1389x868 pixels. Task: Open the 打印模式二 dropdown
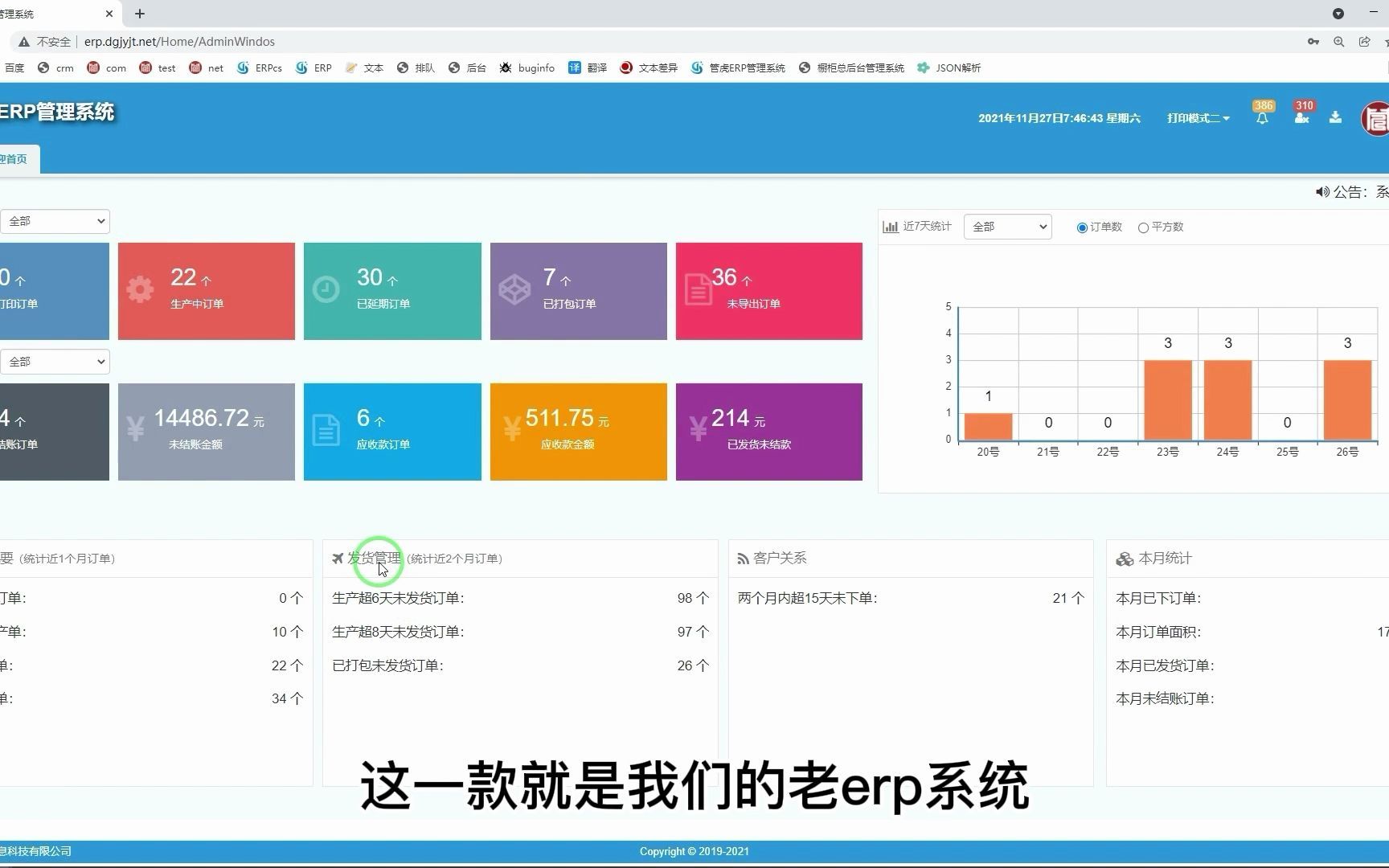pos(1198,118)
